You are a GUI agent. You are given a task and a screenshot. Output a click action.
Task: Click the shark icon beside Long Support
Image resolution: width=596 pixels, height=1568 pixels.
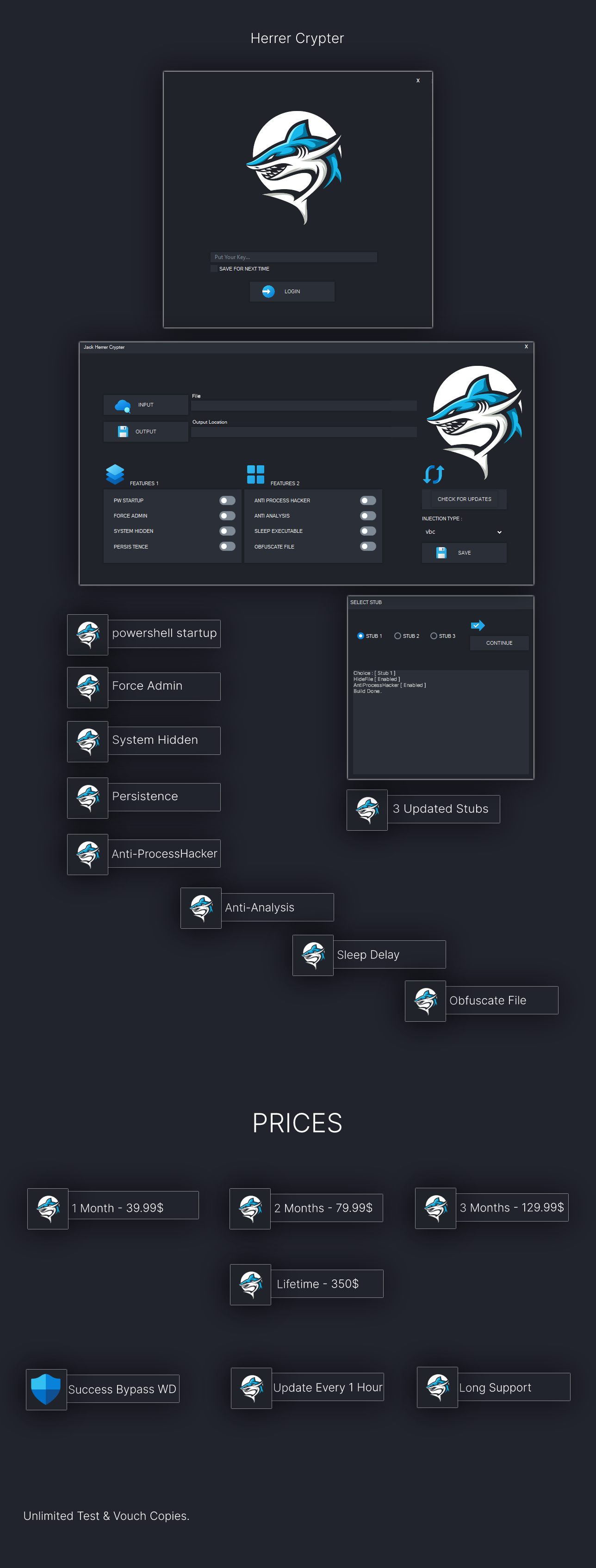(437, 1387)
